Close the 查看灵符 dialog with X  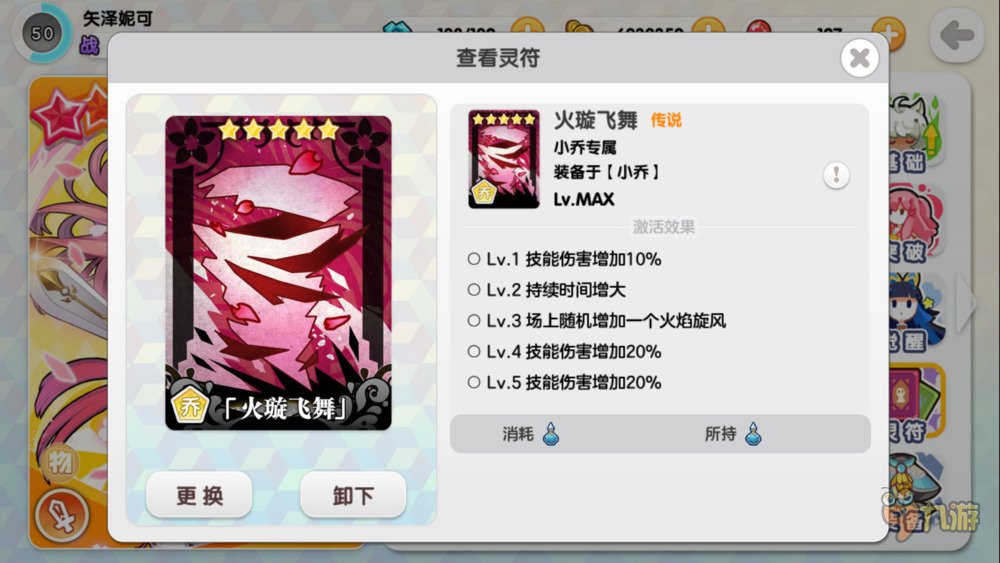[x=859, y=58]
